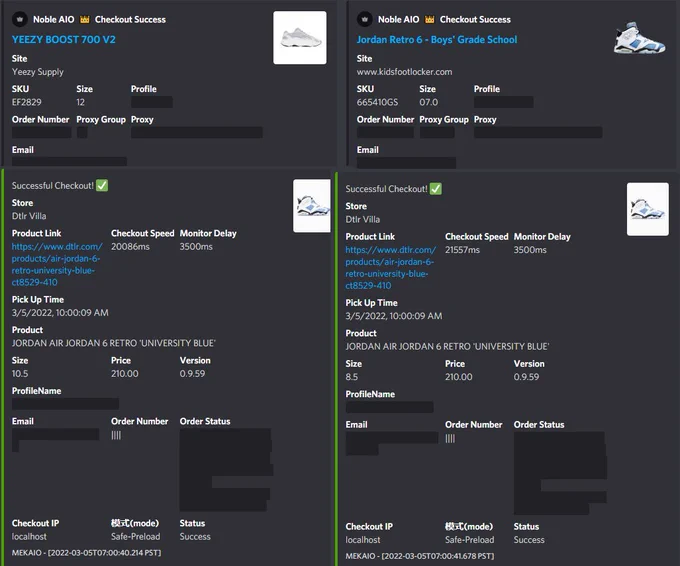Open the dtlr.com product link with 21557ms checkout speed

(x=391, y=268)
